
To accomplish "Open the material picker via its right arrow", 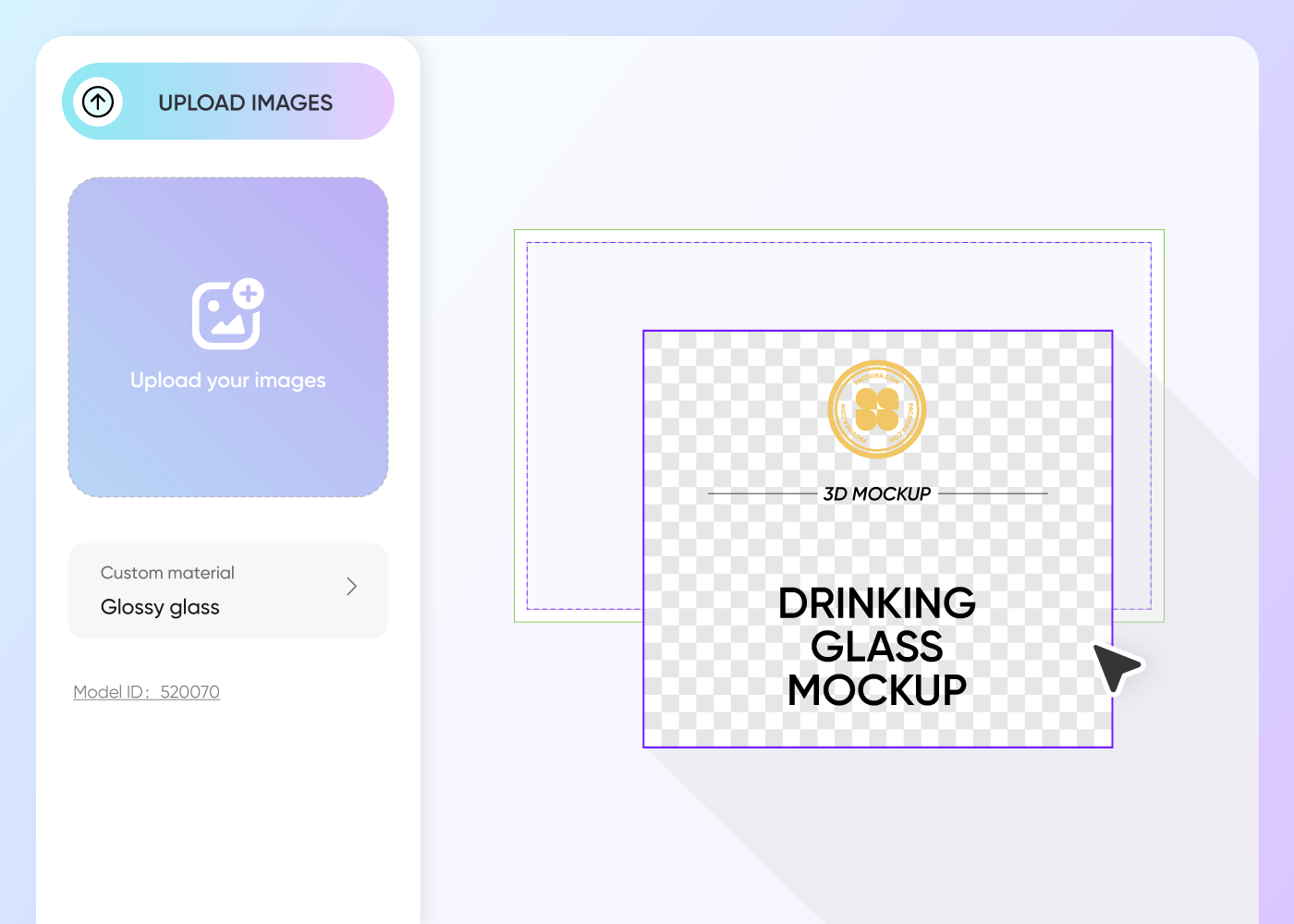I will point(351,587).
